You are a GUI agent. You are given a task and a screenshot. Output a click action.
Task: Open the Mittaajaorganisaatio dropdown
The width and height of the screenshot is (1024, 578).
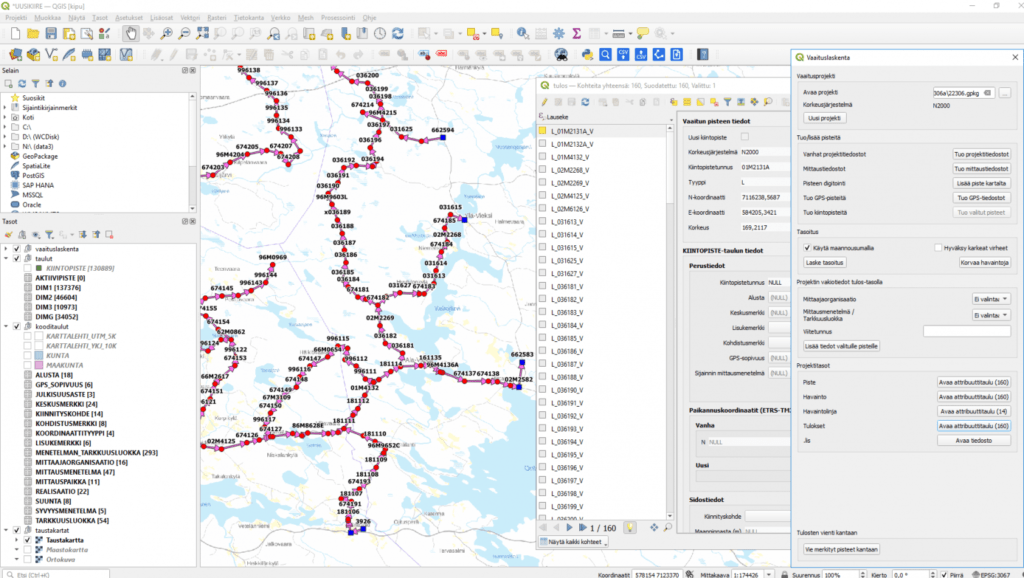pos(990,298)
